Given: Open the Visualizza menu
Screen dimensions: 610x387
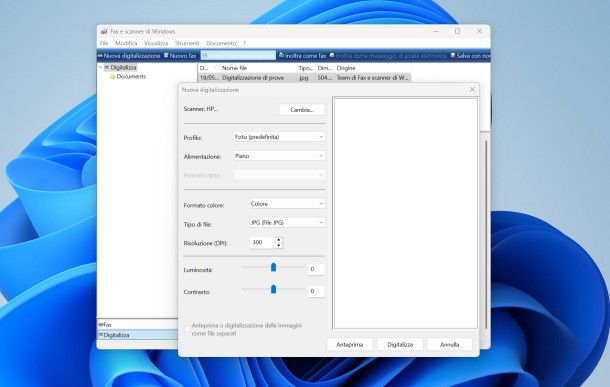Looking at the screenshot, I should coord(156,43).
